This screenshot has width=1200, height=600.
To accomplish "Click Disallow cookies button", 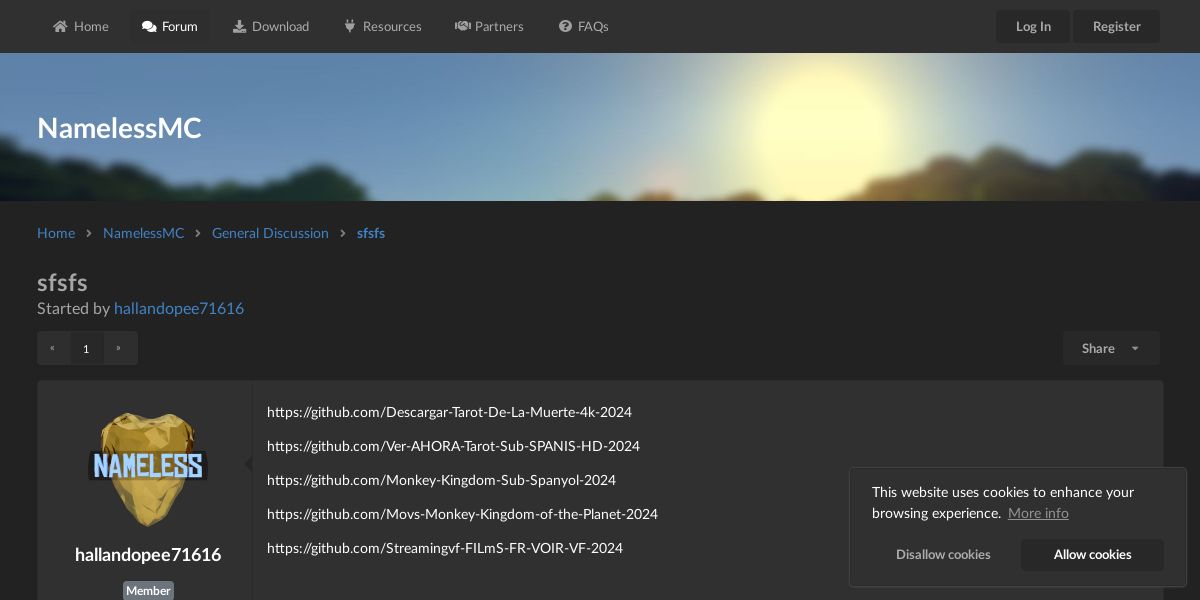I will point(943,555).
